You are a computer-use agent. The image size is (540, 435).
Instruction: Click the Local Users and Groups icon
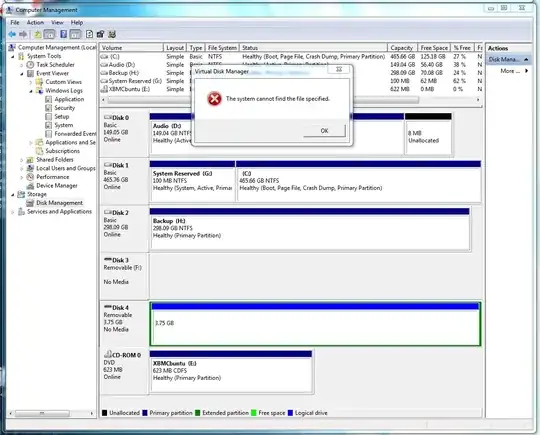pyautogui.click(x=31, y=168)
